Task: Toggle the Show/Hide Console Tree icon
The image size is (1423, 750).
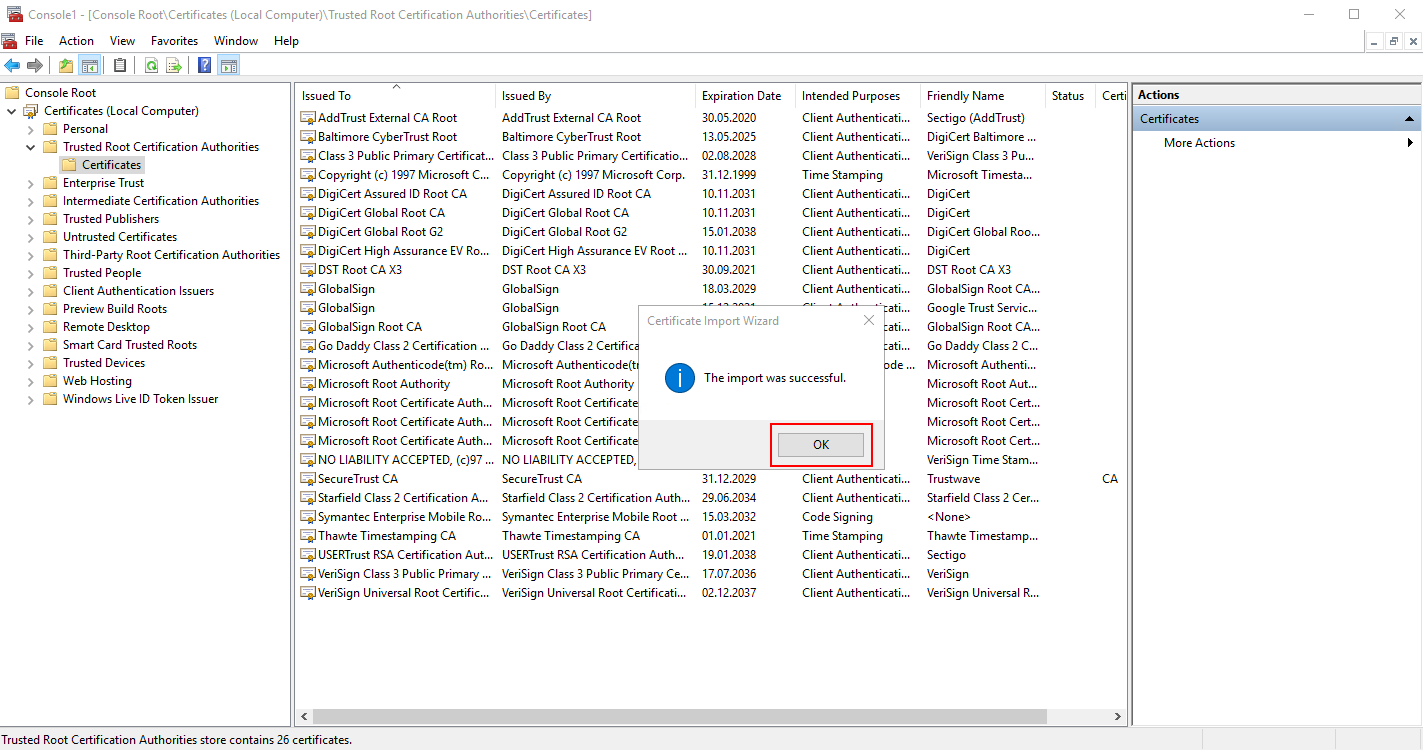Action: click(90, 65)
